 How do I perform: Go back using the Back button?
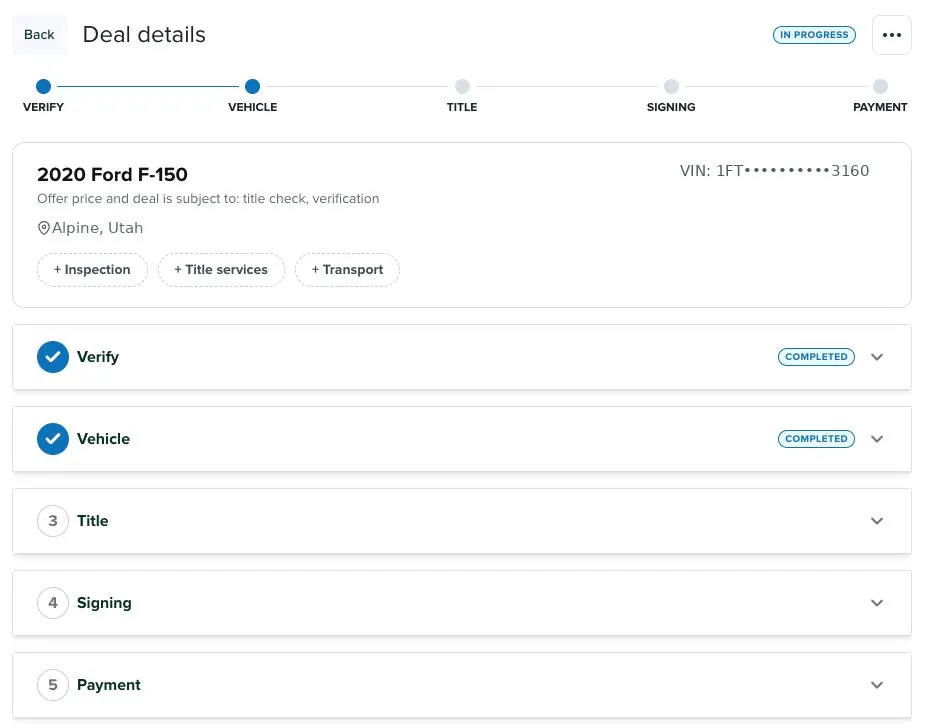click(x=39, y=35)
